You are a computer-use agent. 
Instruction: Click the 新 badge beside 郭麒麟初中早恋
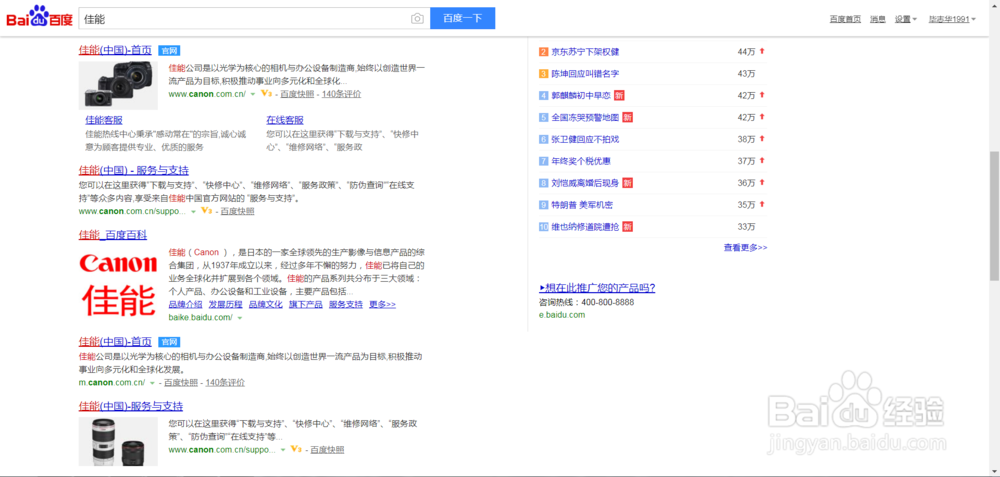619,96
